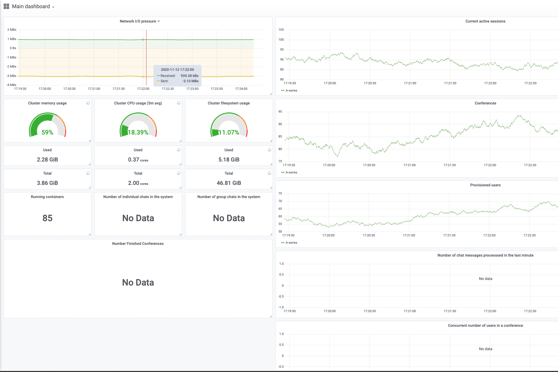Open the Conferences panel title menu
Viewport: 558px width, 372px height.
point(485,103)
